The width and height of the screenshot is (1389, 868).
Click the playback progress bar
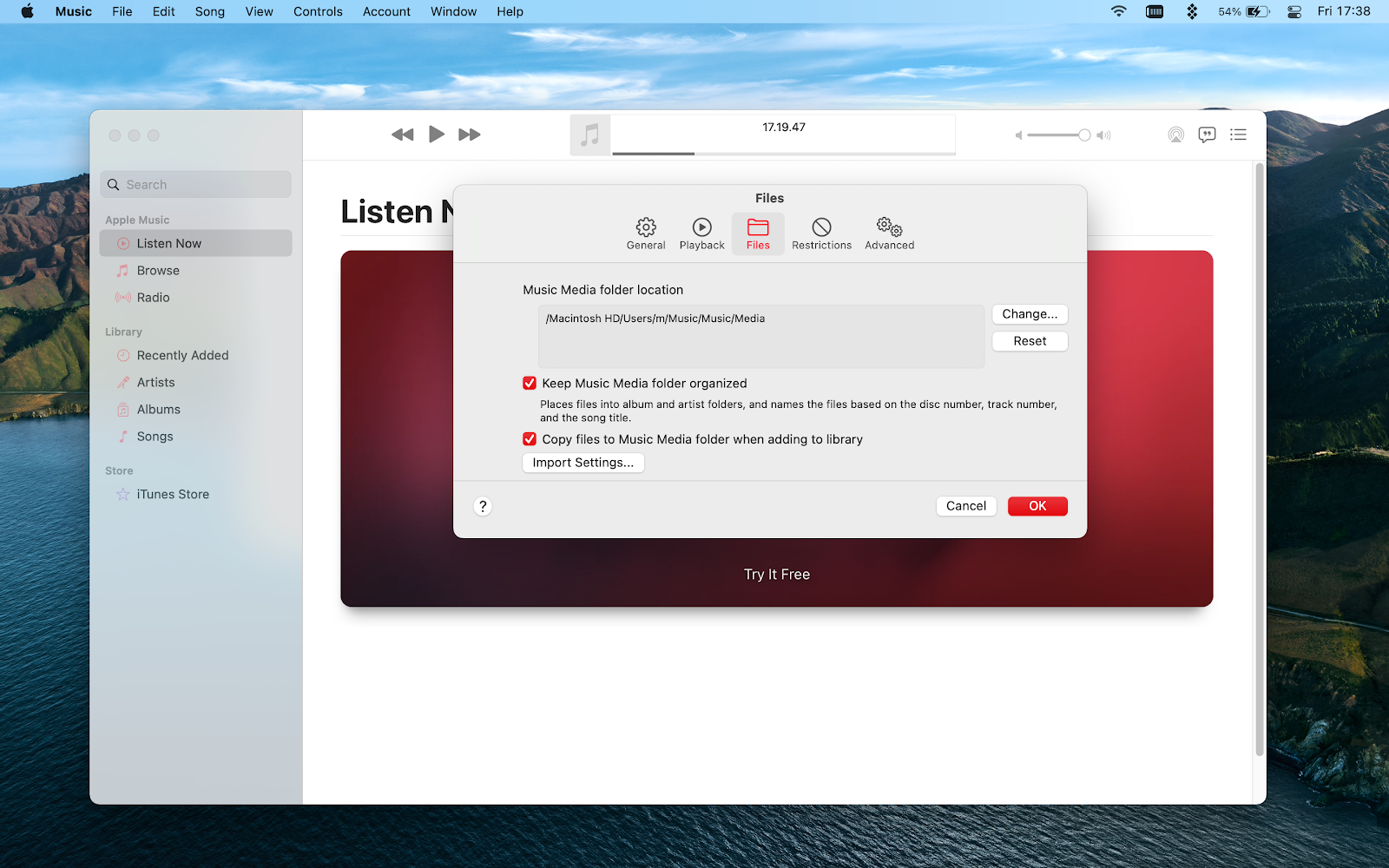(x=784, y=154)
